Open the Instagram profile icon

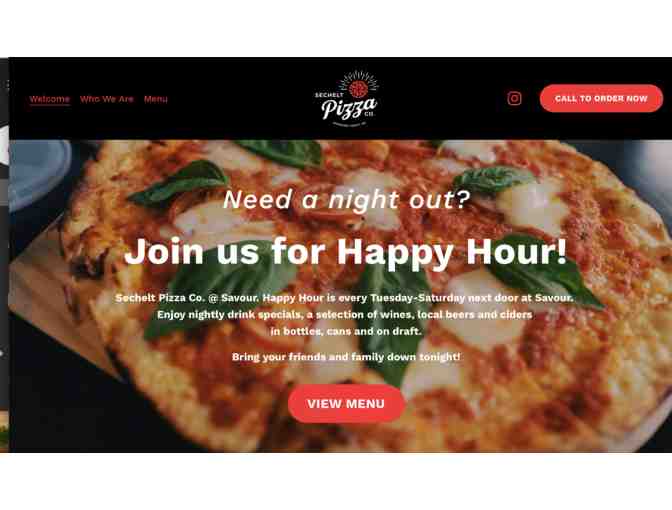[514, 99]
